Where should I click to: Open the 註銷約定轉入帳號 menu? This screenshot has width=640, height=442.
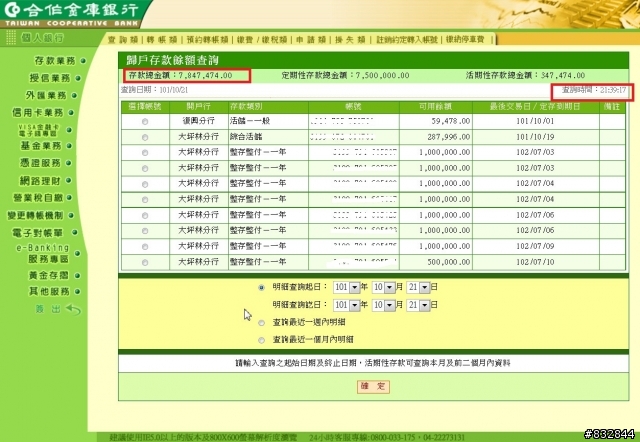pos(407,40)
